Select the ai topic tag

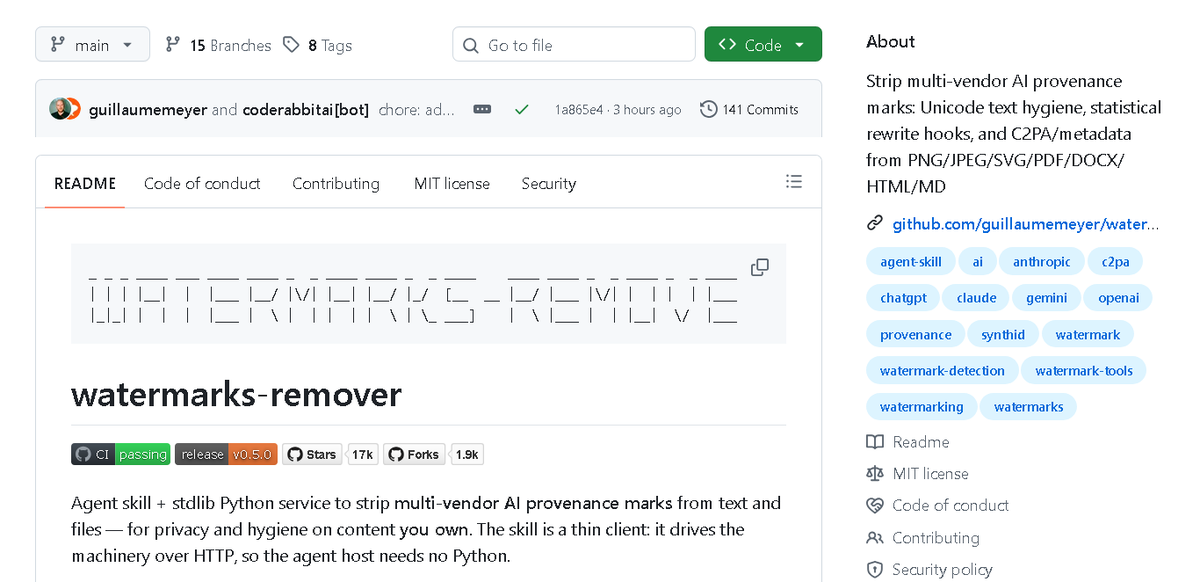coord(977,262)
